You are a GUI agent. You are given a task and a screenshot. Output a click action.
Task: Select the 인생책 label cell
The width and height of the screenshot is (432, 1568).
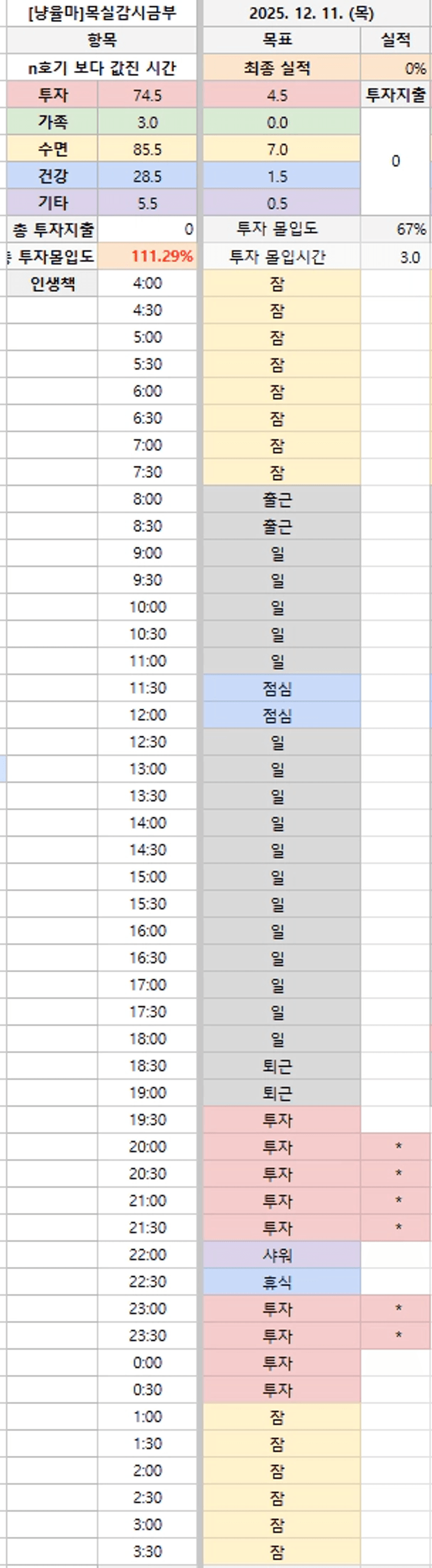pyautogui.click(x=52, y=283)
